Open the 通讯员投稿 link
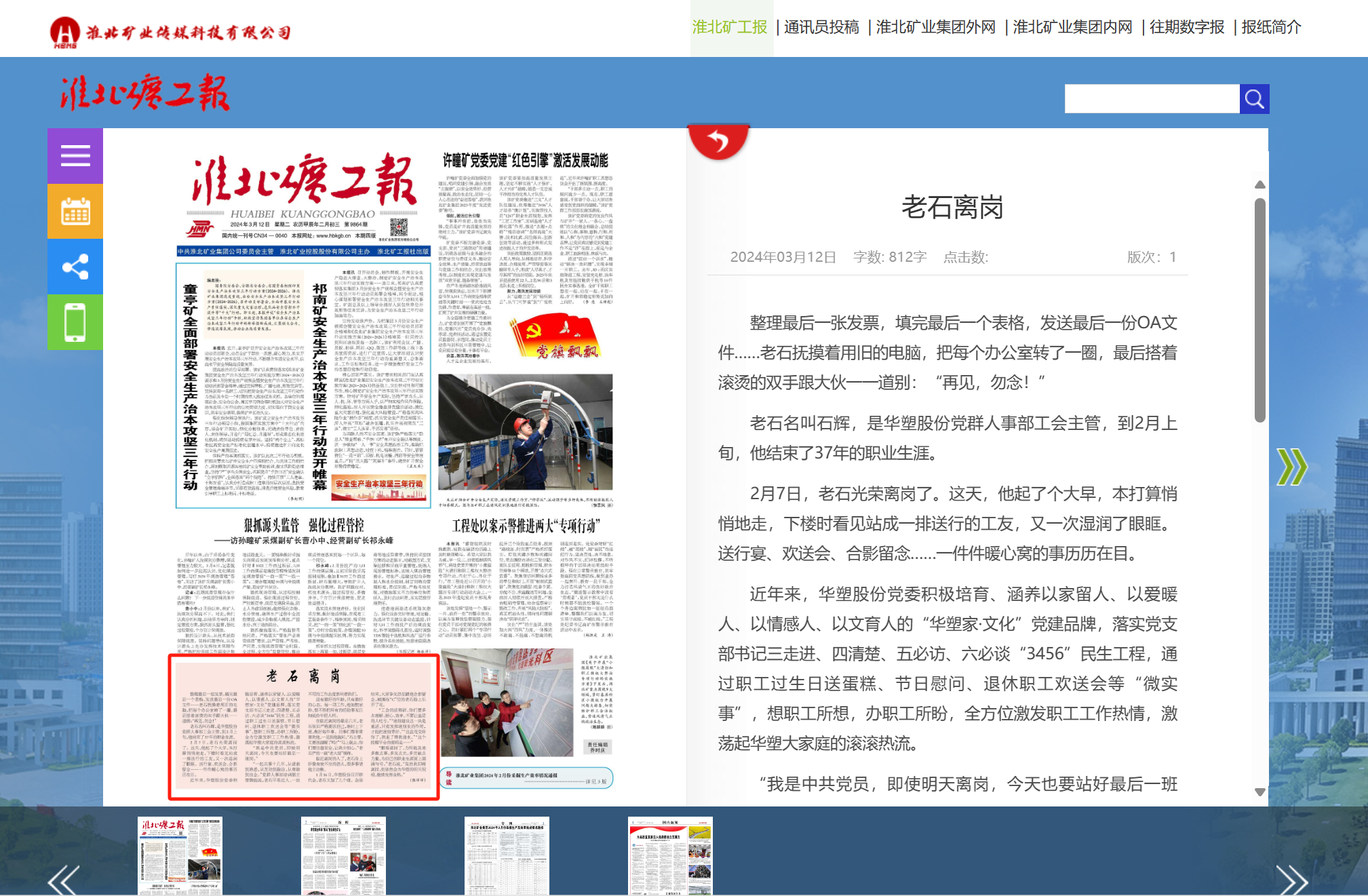 click(821, 27)
